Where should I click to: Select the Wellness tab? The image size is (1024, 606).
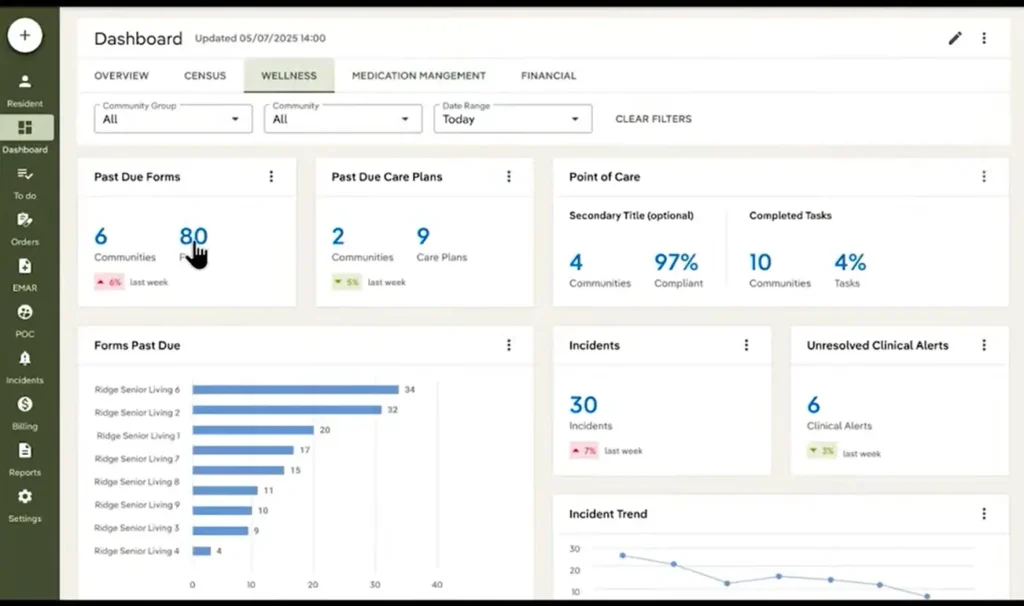pyautogui.click(x=289, y=76)
